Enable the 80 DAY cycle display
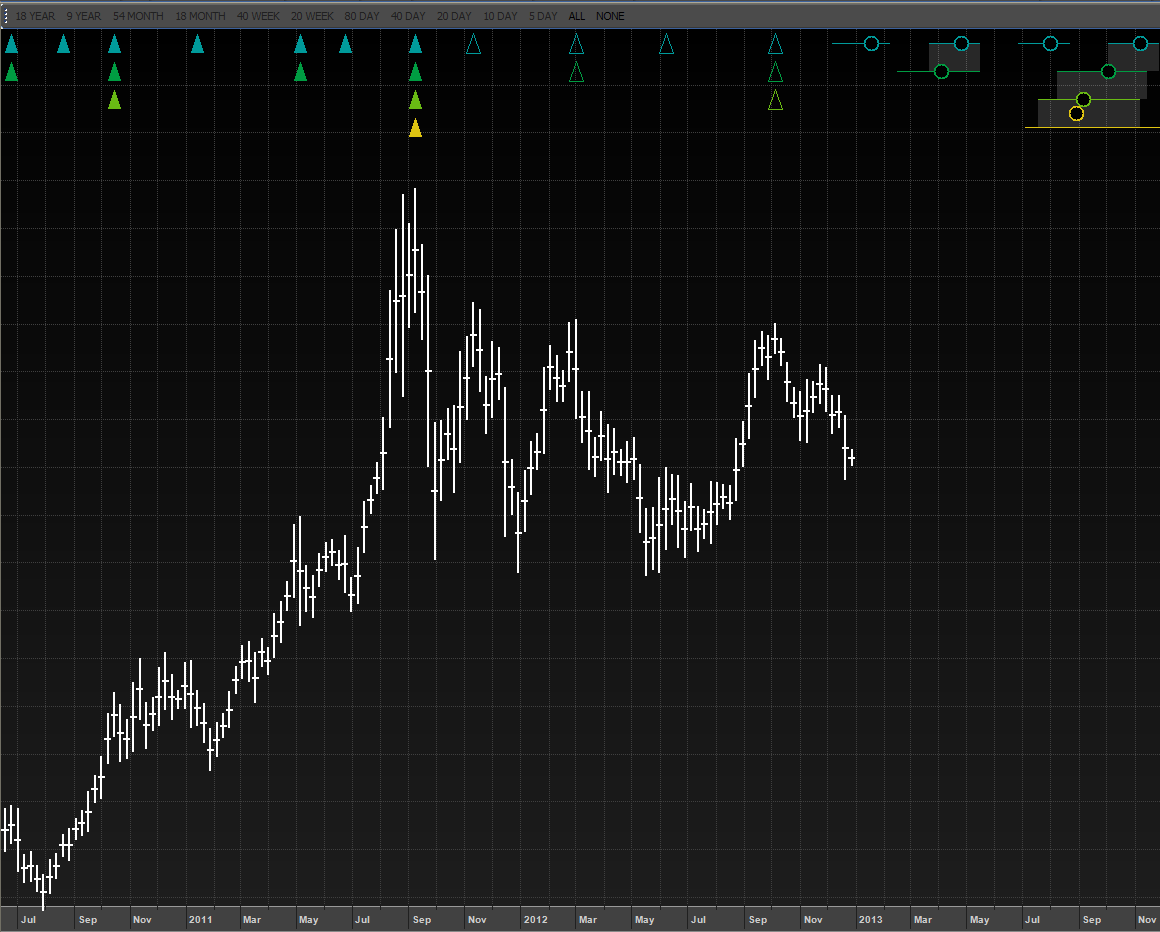Image resolution: width=1160 pixels, height=932 pixels. (362, 16)
